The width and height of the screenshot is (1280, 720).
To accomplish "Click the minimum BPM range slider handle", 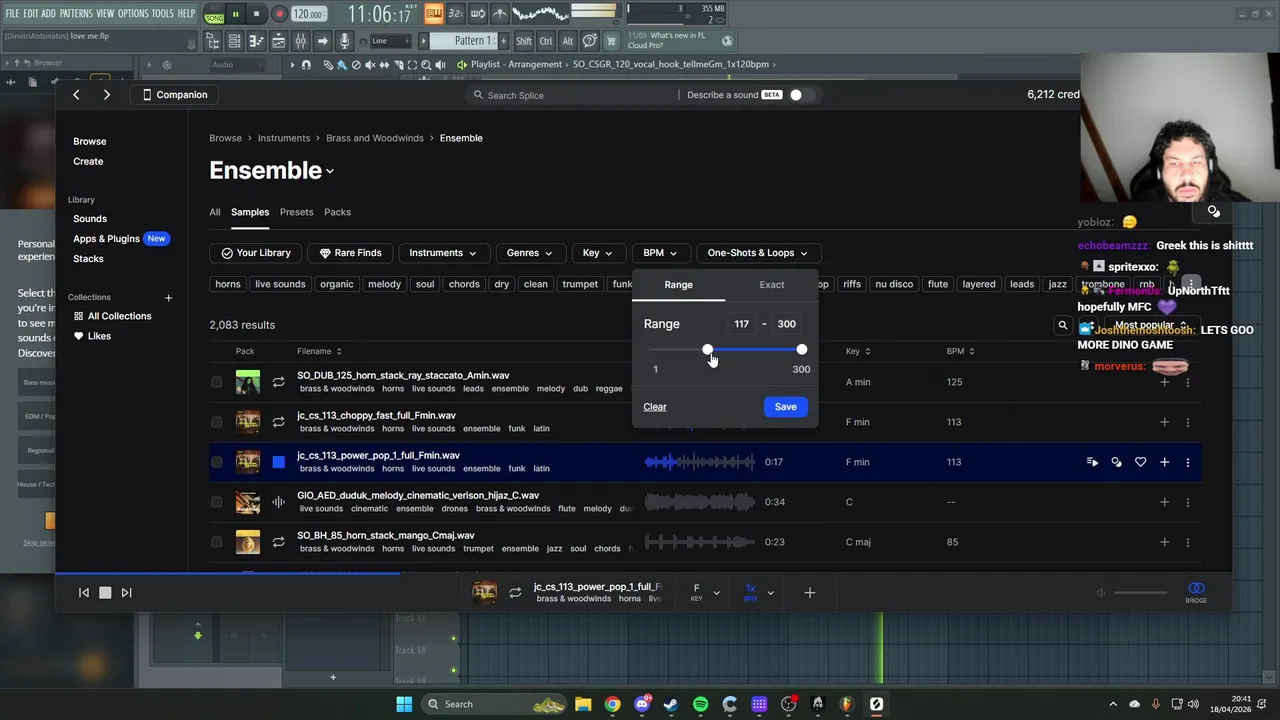I will 708,350.
